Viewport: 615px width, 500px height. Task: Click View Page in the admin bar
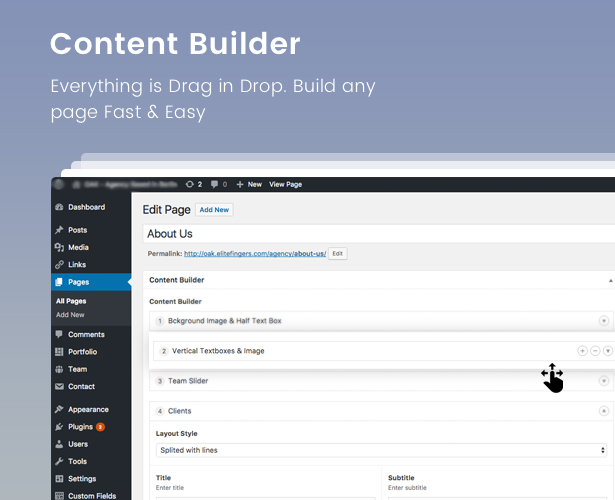coord(286,184)
